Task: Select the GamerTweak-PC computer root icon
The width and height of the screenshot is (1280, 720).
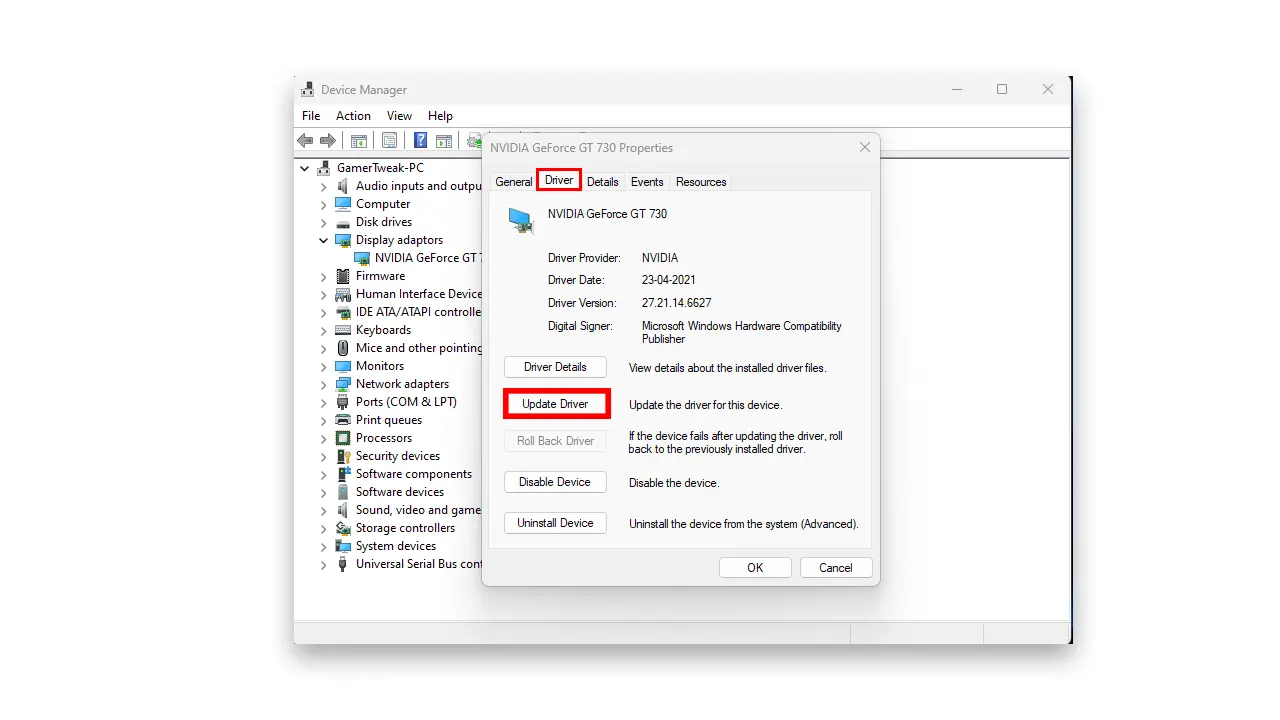Action: pos(324,168)
